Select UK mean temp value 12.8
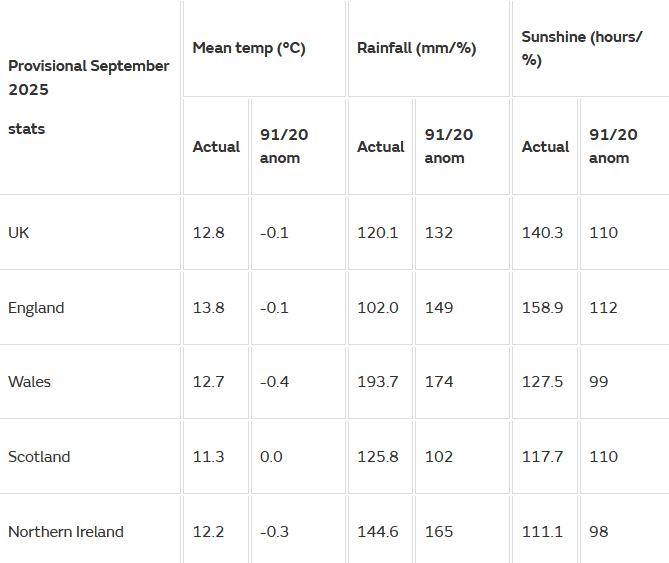The height and width of the screenshot is (563, 669). [x=209, y=233]
